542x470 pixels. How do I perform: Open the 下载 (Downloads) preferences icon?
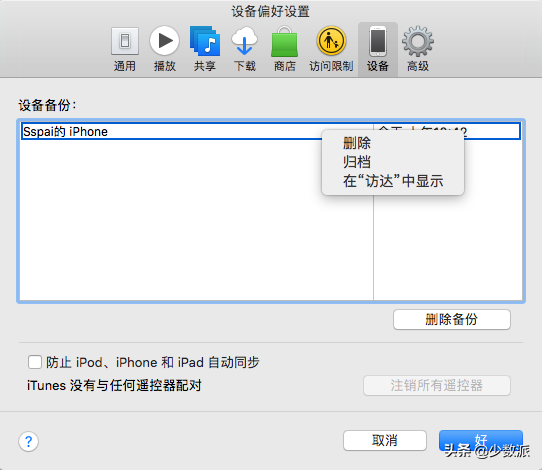pyautogui.click(x=244, y=49)
